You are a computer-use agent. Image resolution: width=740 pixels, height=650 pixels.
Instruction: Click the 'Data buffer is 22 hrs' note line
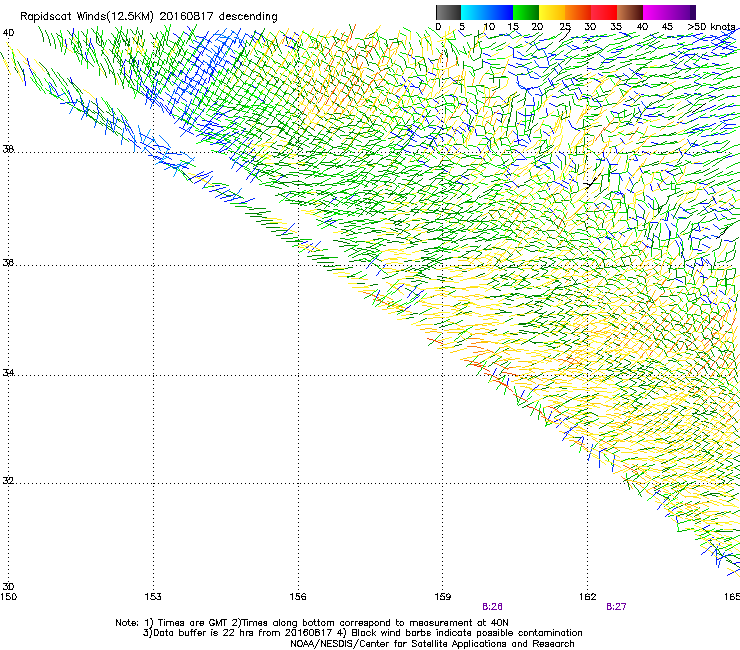[x=362, y=633]
